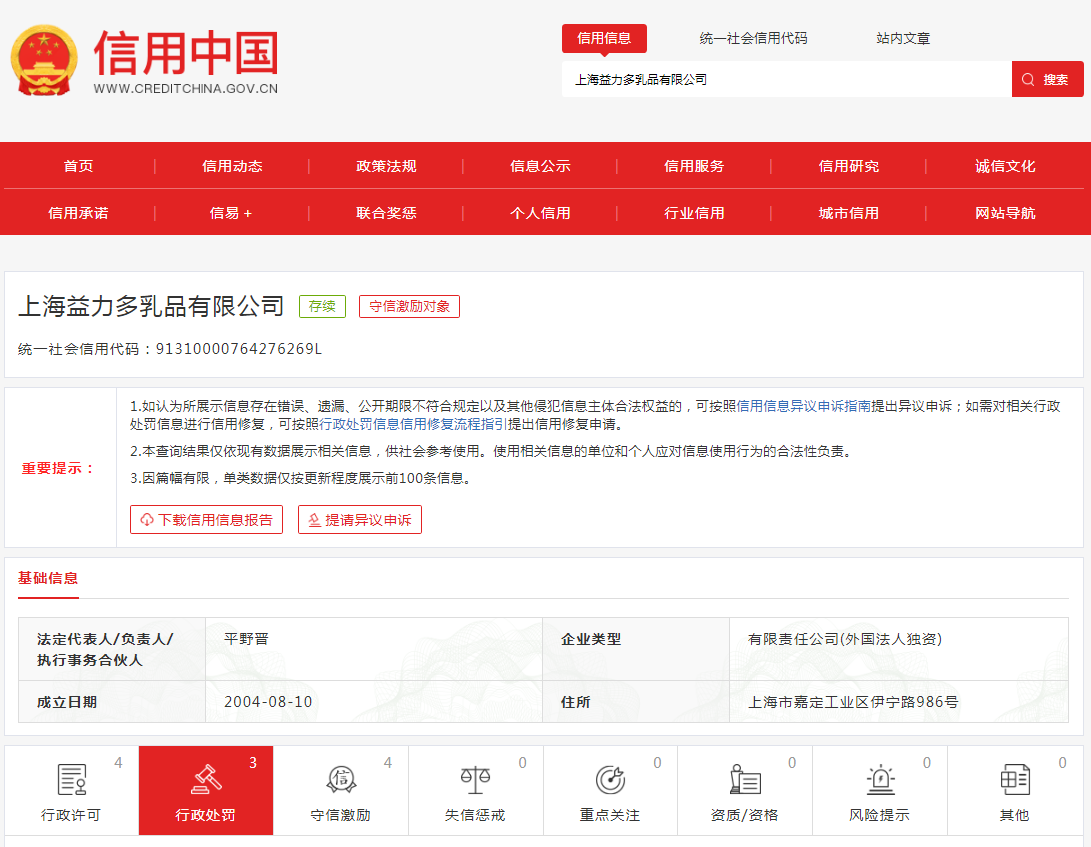Open the 守信激励 medal icon
Screen dimensions: 1091x847
(x=340, y=780)
